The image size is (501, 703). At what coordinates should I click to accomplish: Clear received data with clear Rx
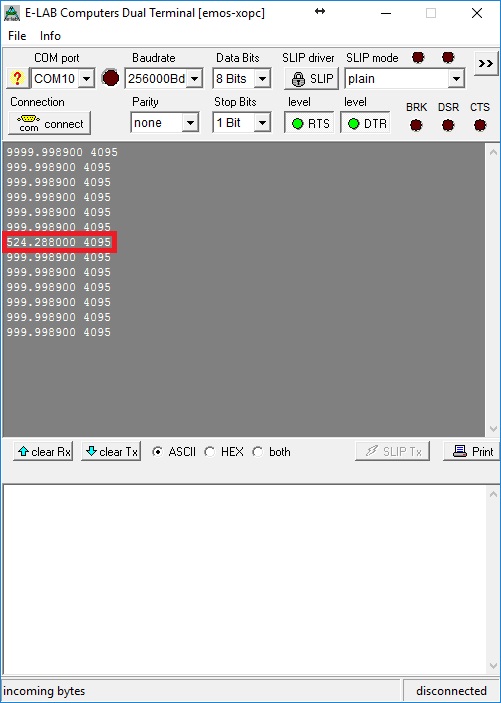click(x=43, y=451)
